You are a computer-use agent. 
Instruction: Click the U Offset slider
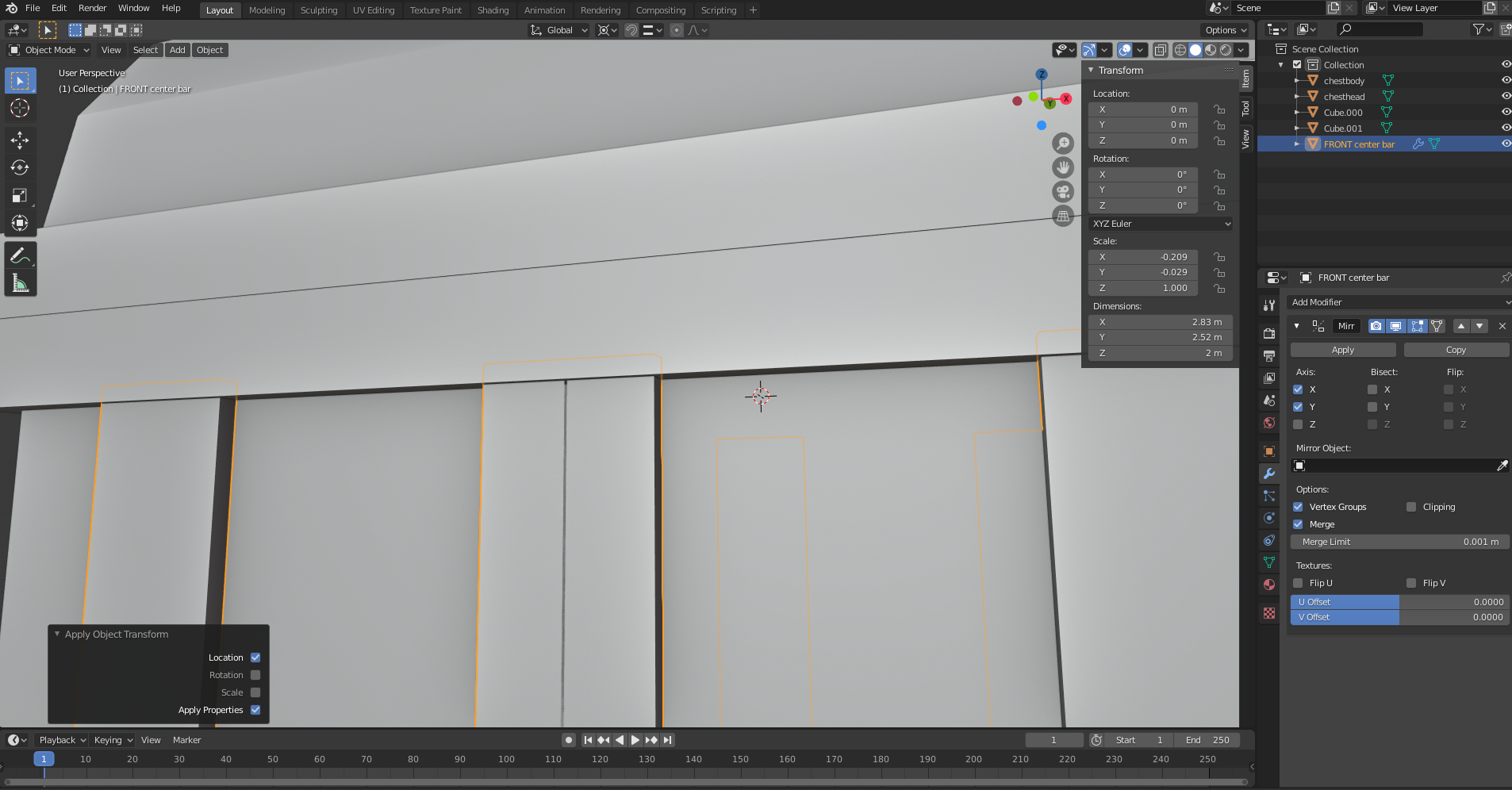click(1400, 602)
